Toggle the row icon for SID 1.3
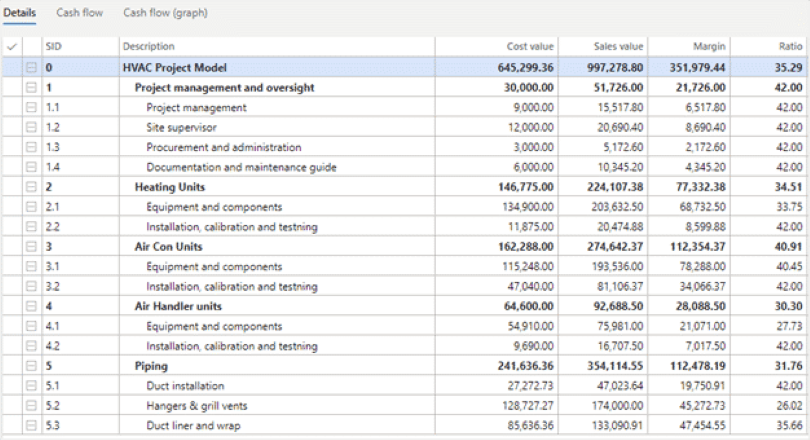 coord(31,147)
